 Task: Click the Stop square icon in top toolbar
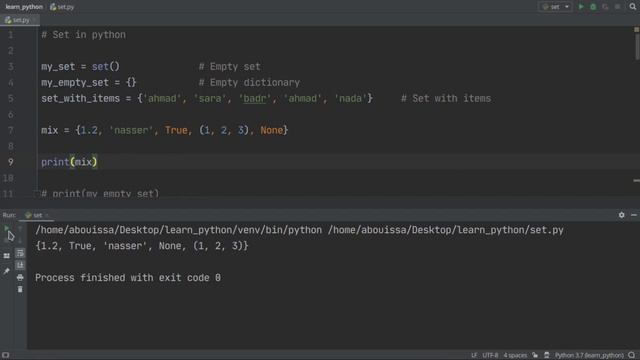[x=617, y=7]
